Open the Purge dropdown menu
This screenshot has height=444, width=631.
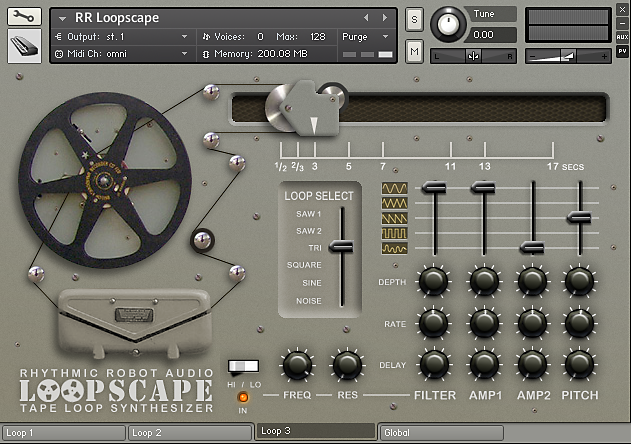tap(365, 37)
